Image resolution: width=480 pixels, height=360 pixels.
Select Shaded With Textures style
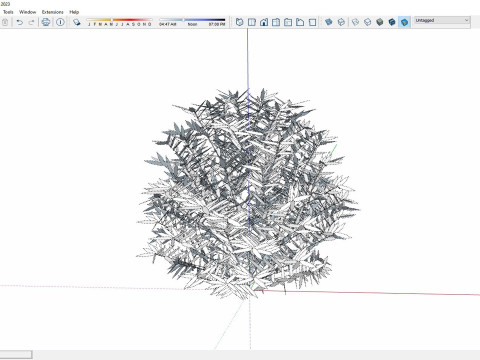tap(392, 22)
